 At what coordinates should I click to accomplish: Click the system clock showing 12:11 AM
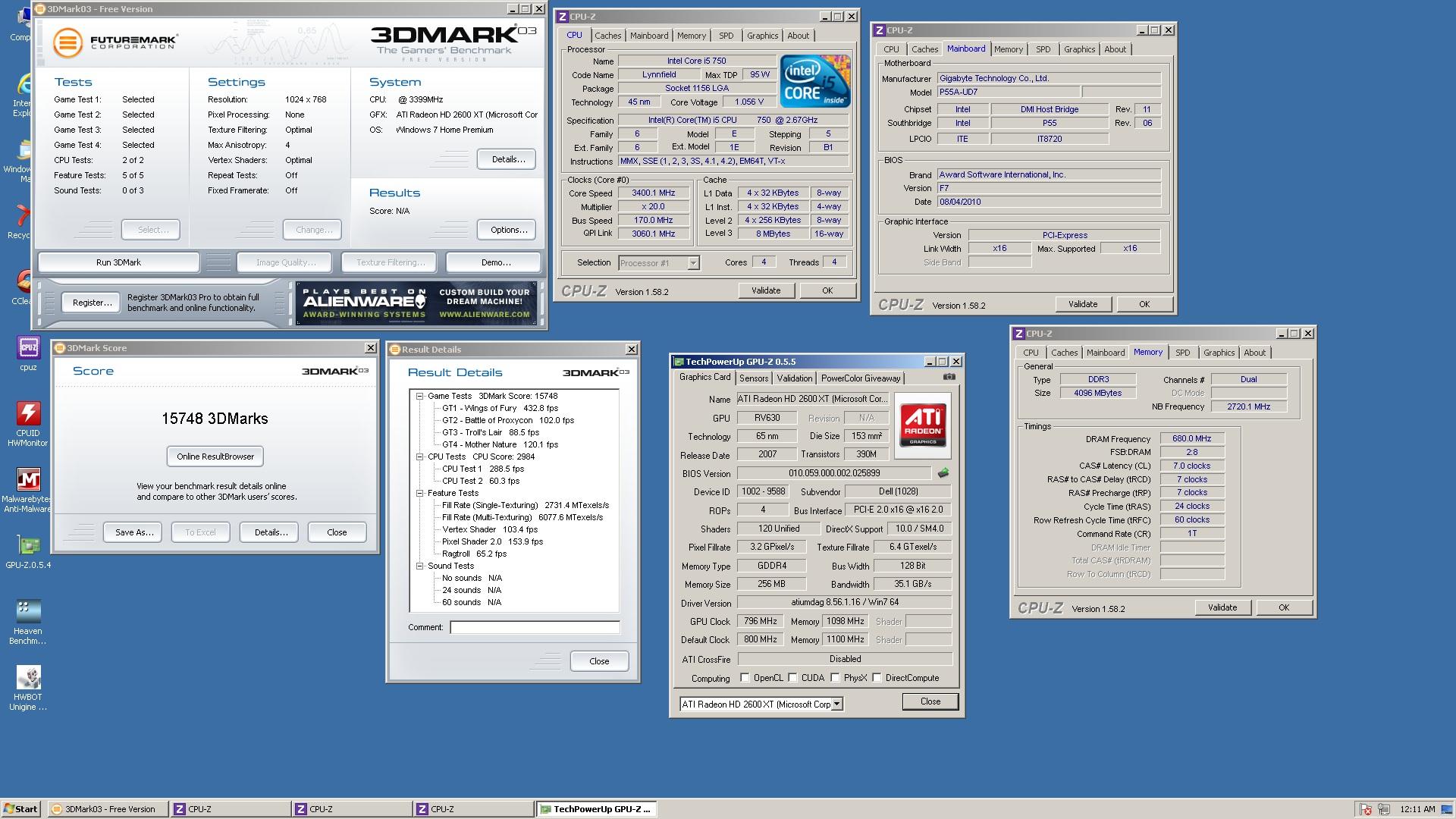[x=1417, y=809]
